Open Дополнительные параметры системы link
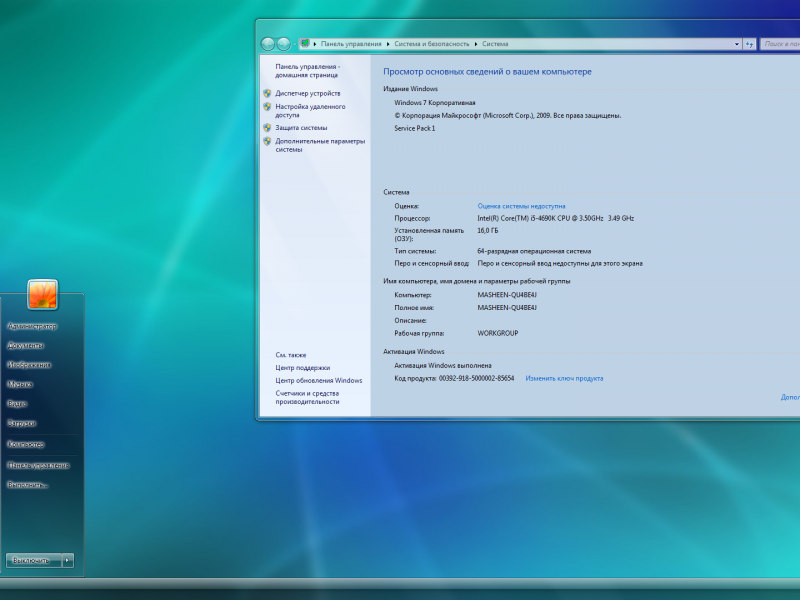The width and height of the screenshot is (800, 600). [x=320, y=145]
